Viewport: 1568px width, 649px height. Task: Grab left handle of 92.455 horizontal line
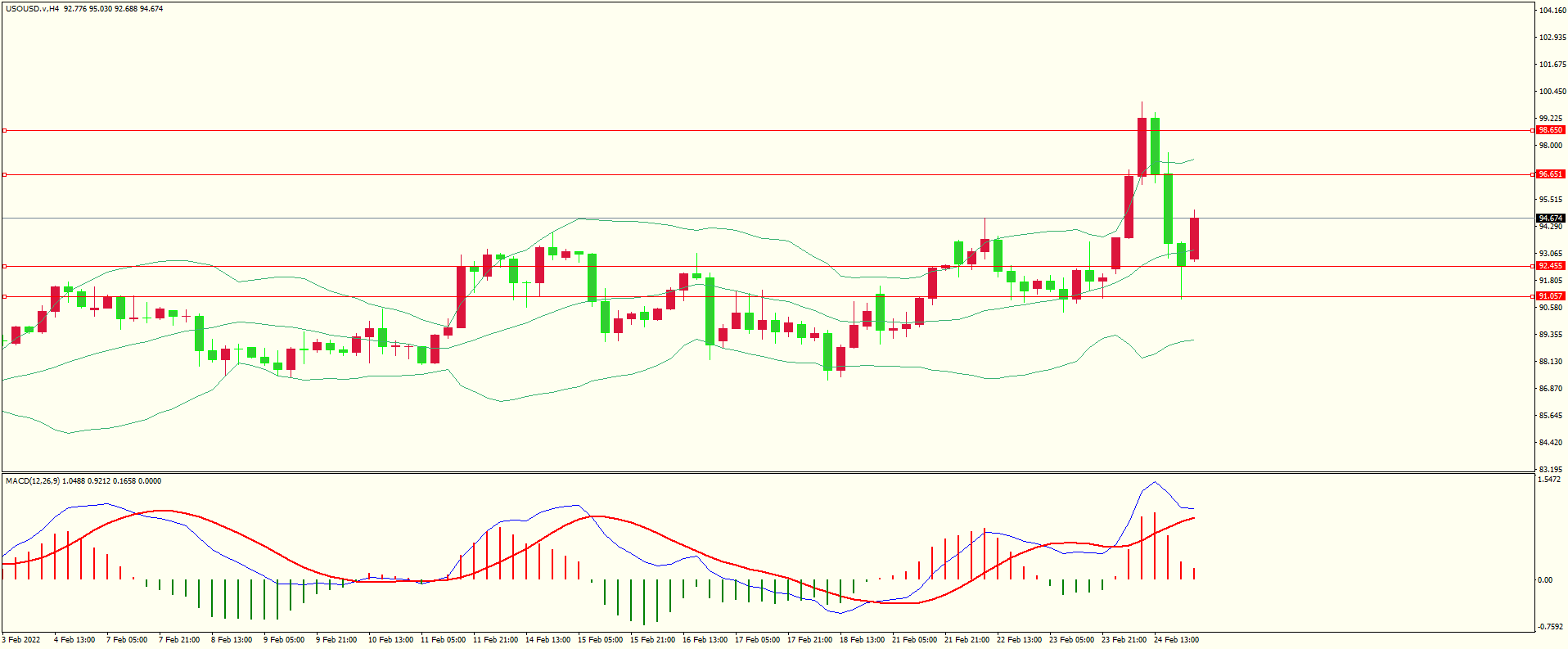(4, 266)
